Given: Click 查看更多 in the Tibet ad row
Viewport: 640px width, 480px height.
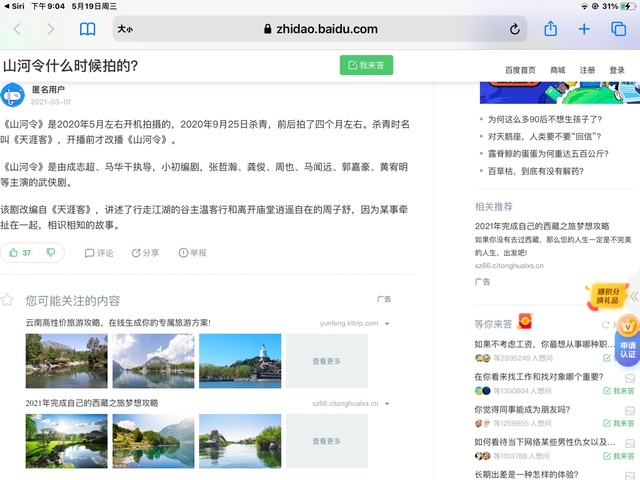Looking at the screenshot, I should pyautogui.click(x=327, y=441).
